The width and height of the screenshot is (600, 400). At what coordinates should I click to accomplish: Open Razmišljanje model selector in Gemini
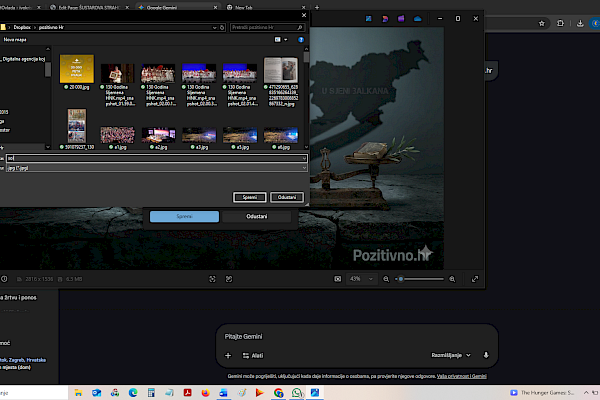(449, 355)
